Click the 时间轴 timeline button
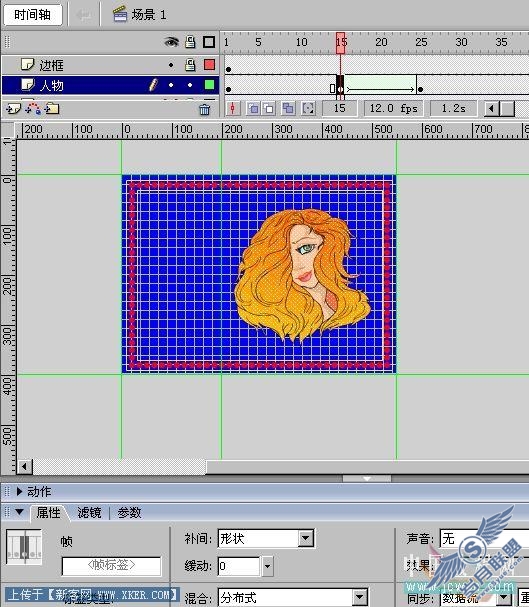Viewport: 529px width, 607px height. click(33, 15)
